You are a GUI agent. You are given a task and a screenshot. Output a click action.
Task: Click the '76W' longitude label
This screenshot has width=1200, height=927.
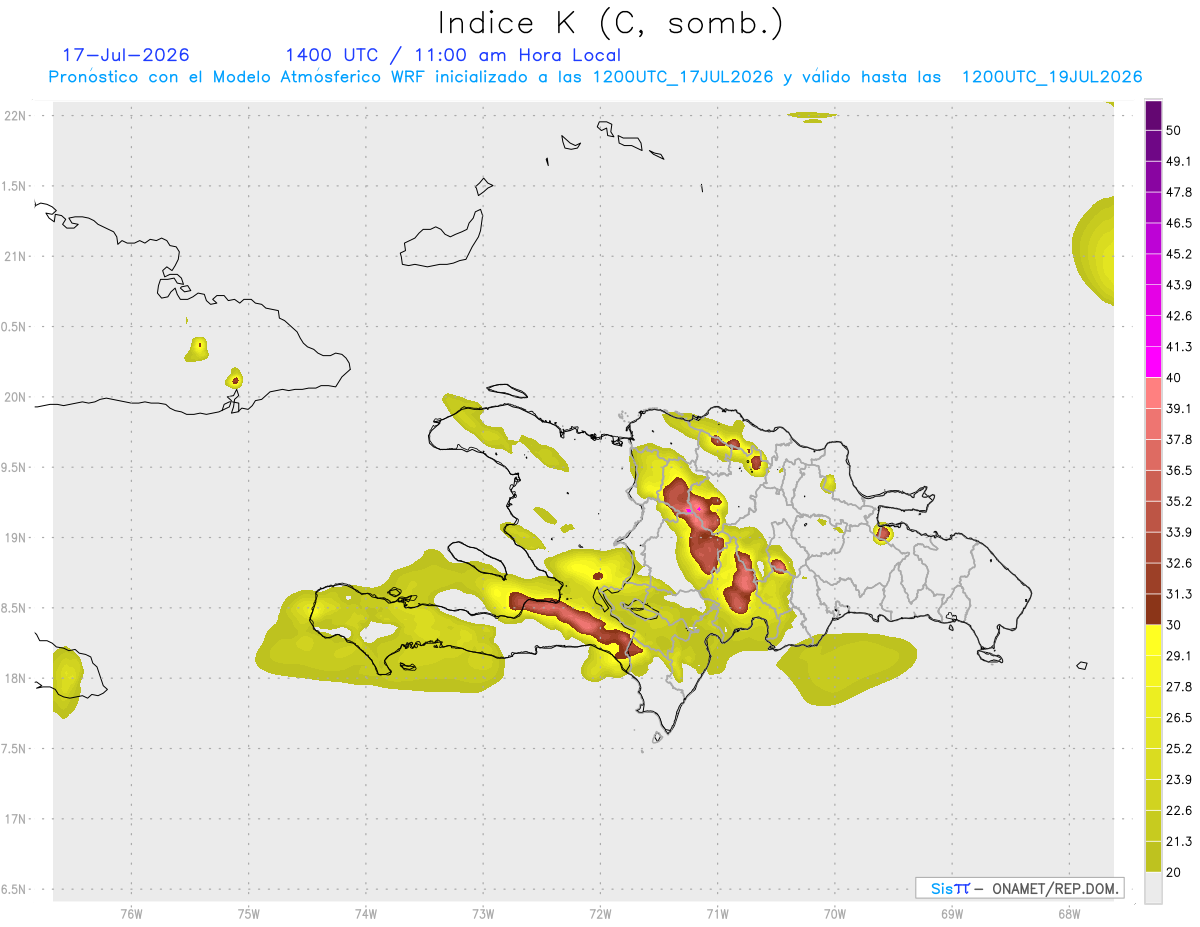click(131, 913)
